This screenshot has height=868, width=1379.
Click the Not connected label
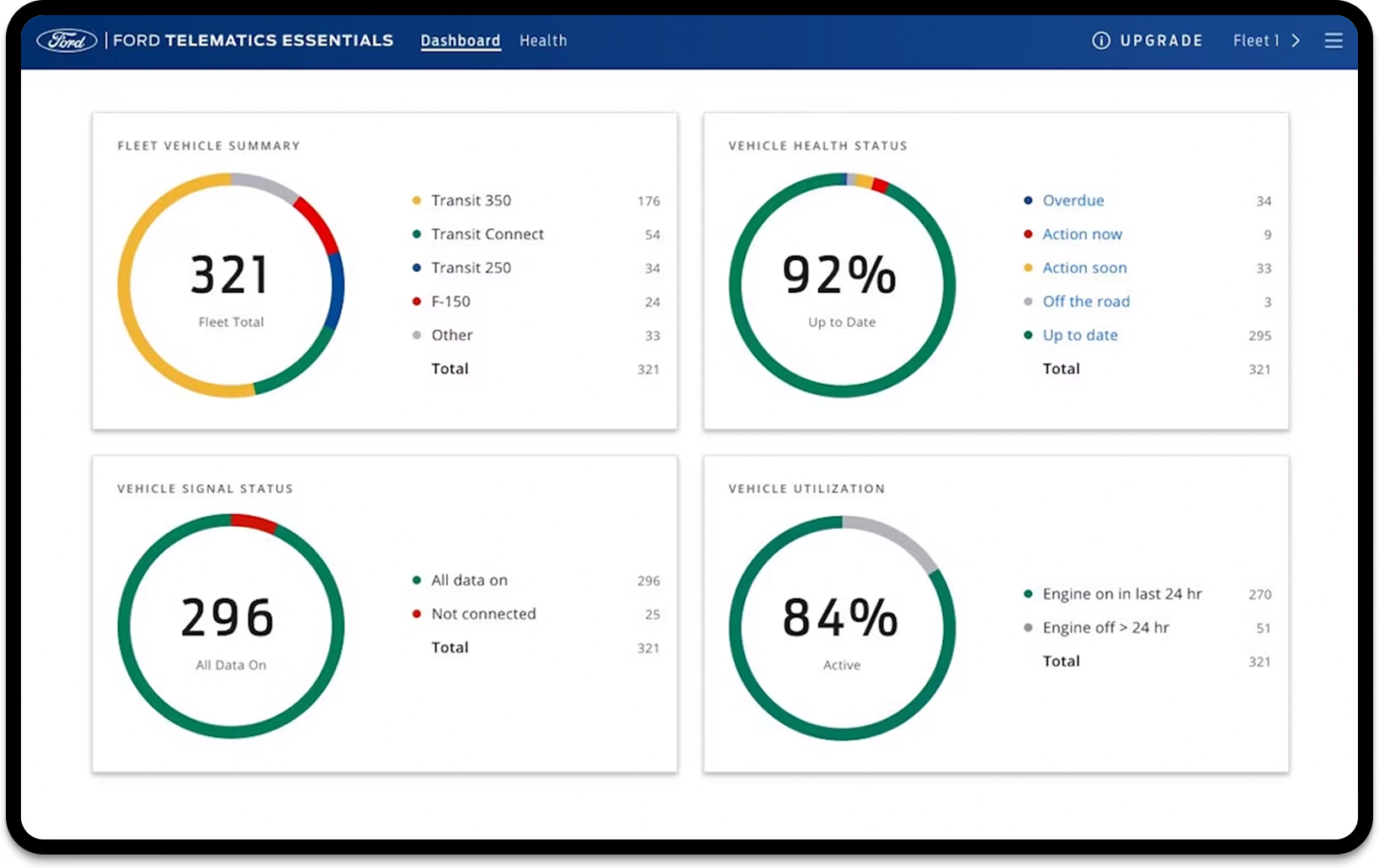[483, 614]
